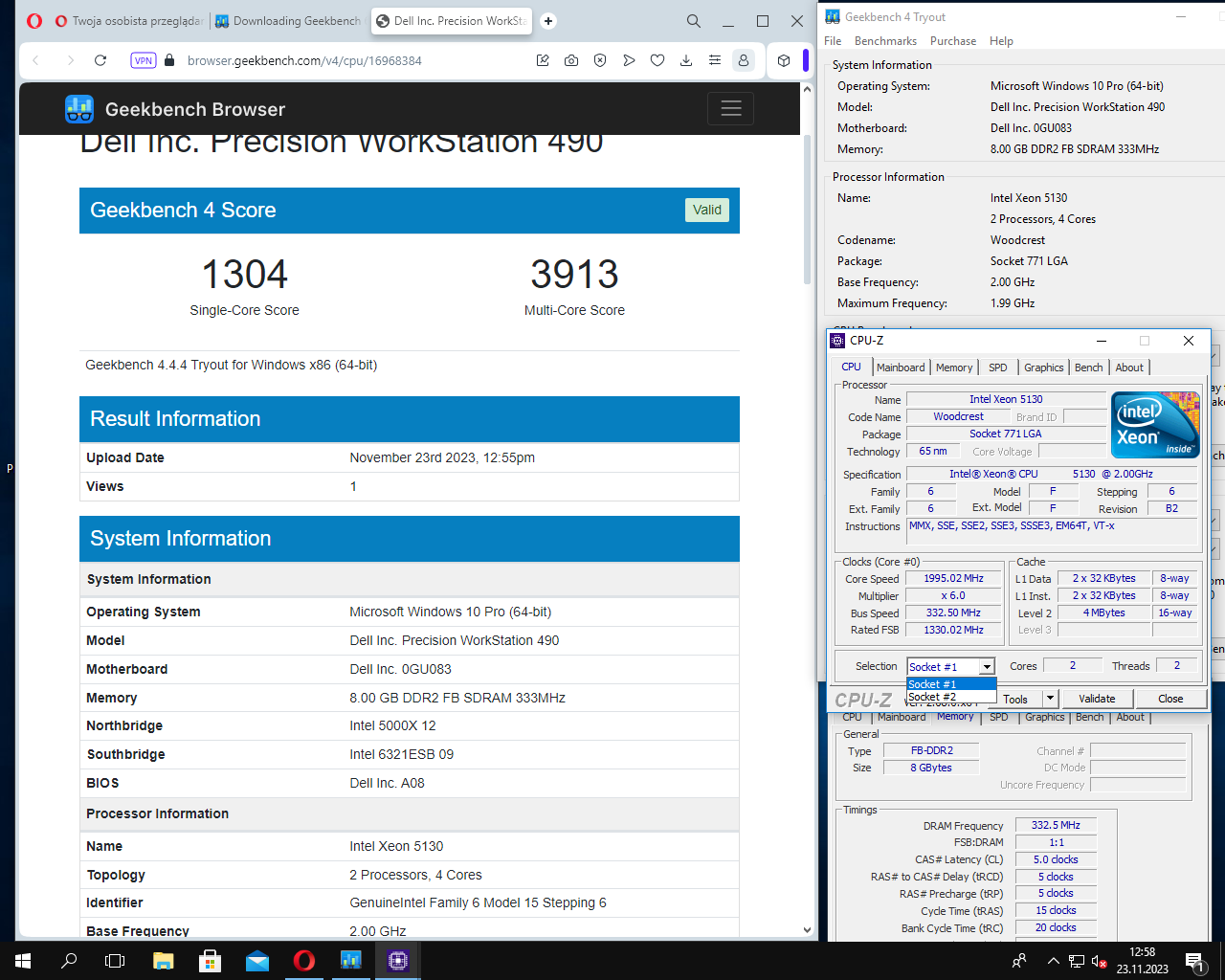Click the Intel Xeon inside logo

(1155, 424)
